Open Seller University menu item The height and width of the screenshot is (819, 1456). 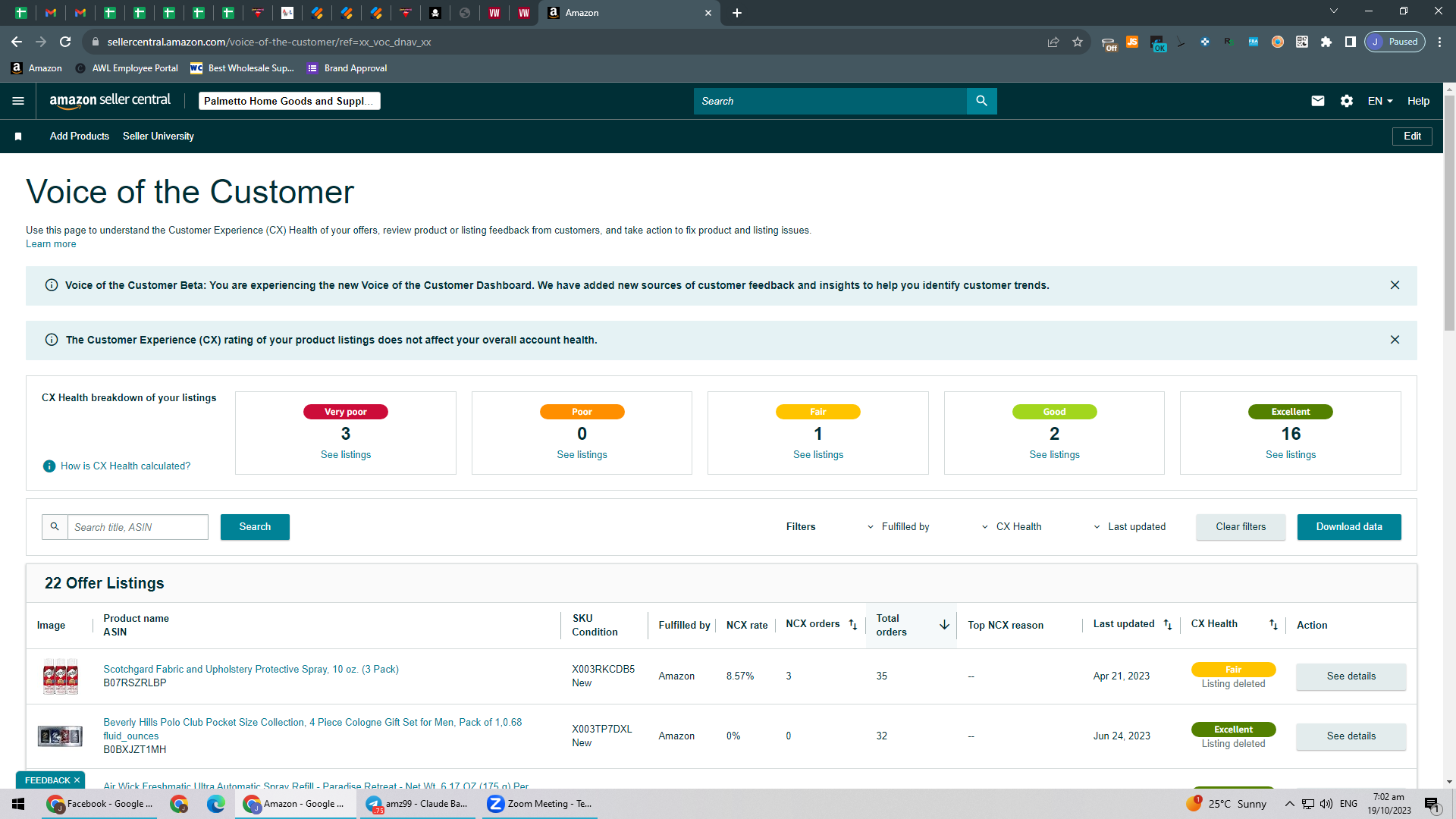pos(158,136)
